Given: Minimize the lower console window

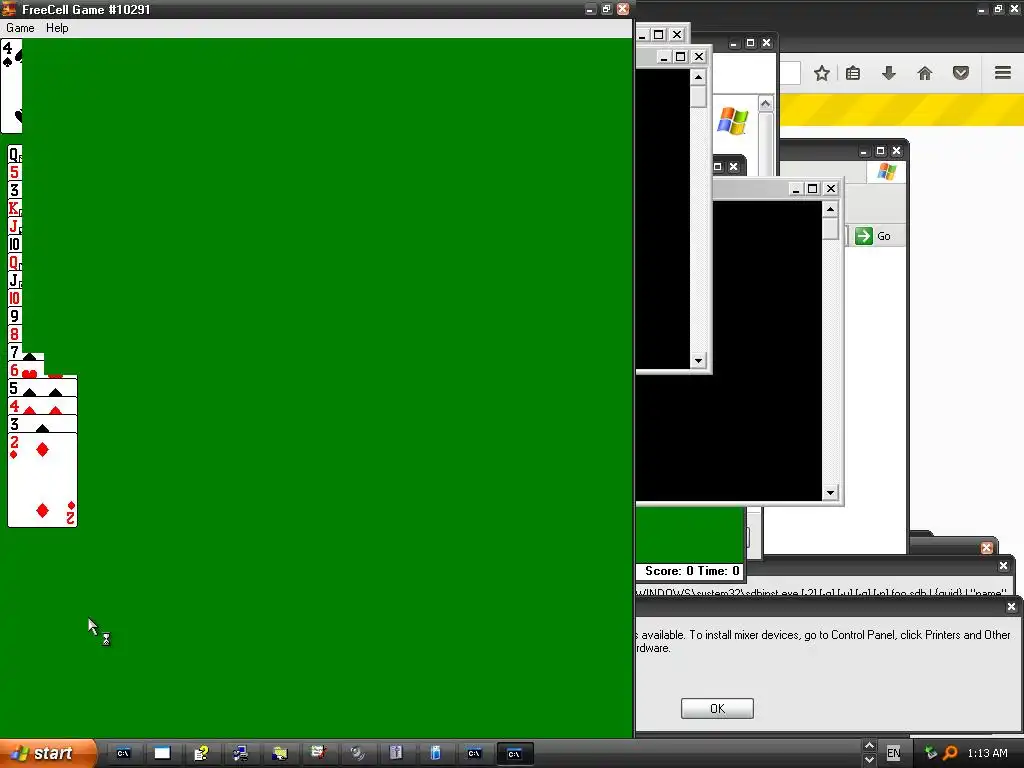Looking at the screenshot, I should coord(795,189).
